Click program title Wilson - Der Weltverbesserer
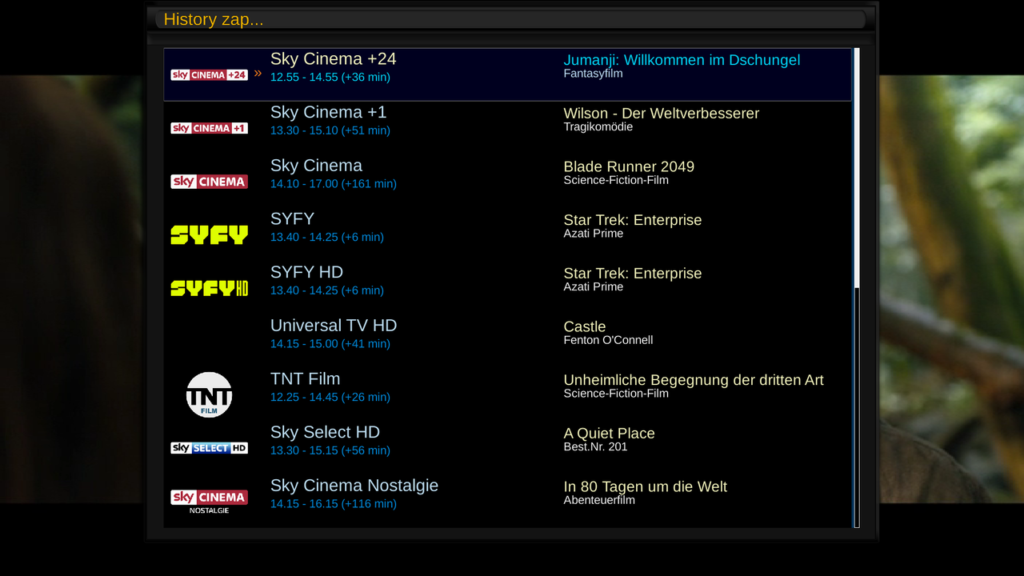 [661, 114]
